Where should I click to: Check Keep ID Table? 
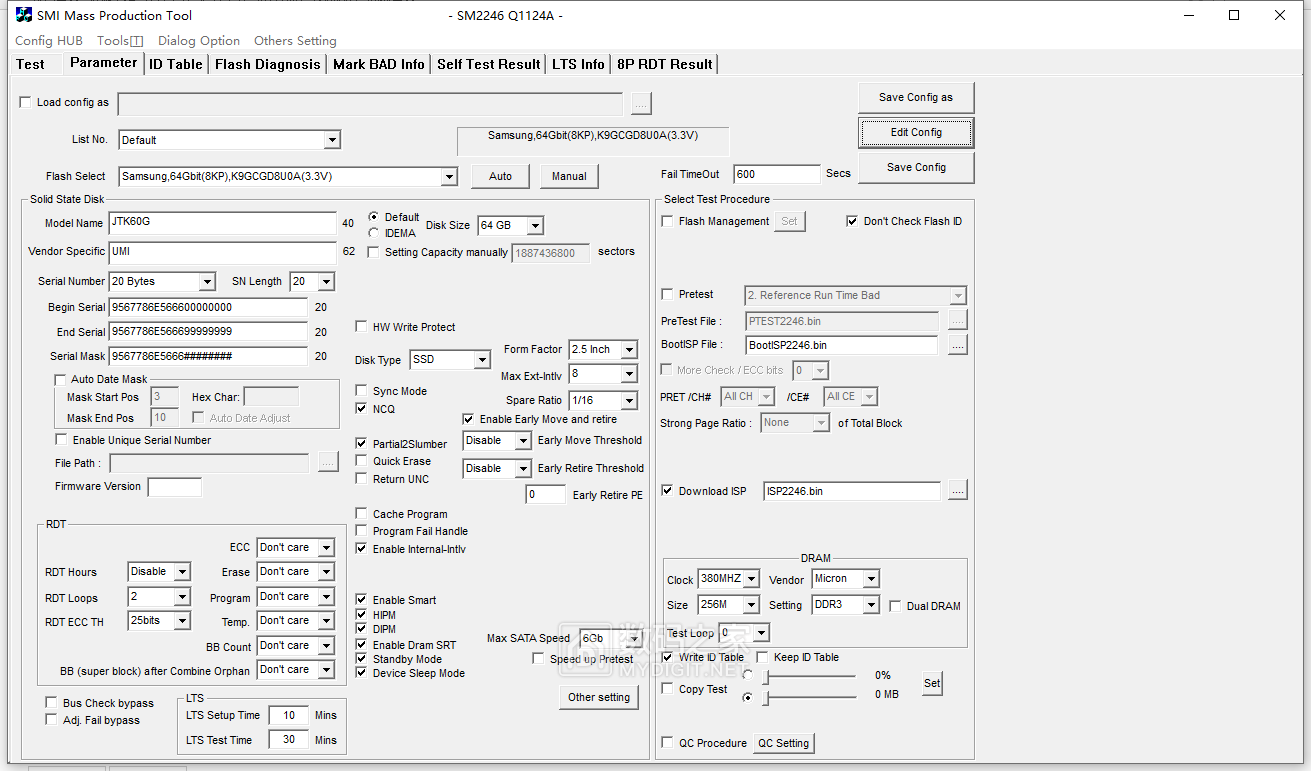pos(763,657)
